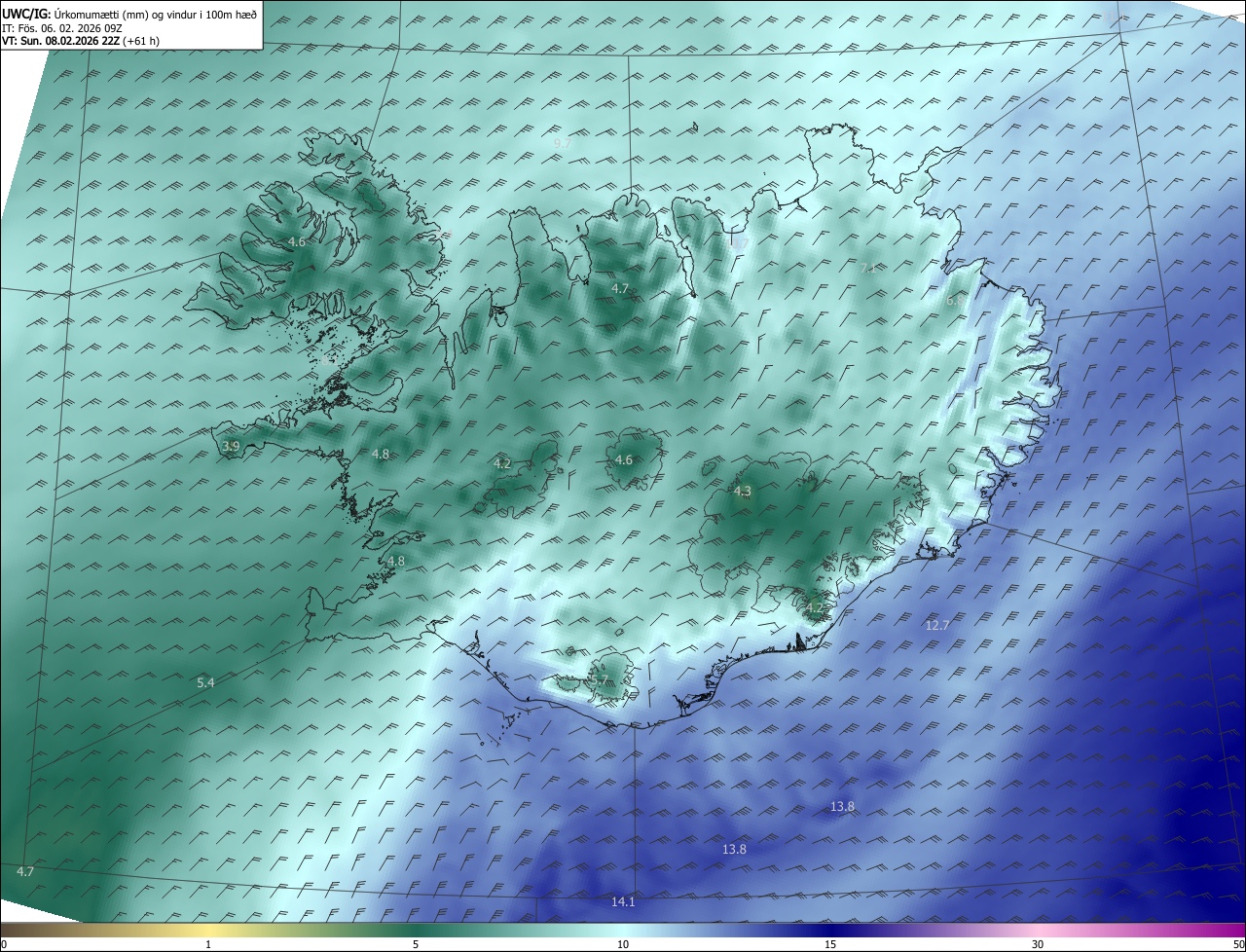
Task: Click the color scale label "15"
Action: tap(830, 945)
